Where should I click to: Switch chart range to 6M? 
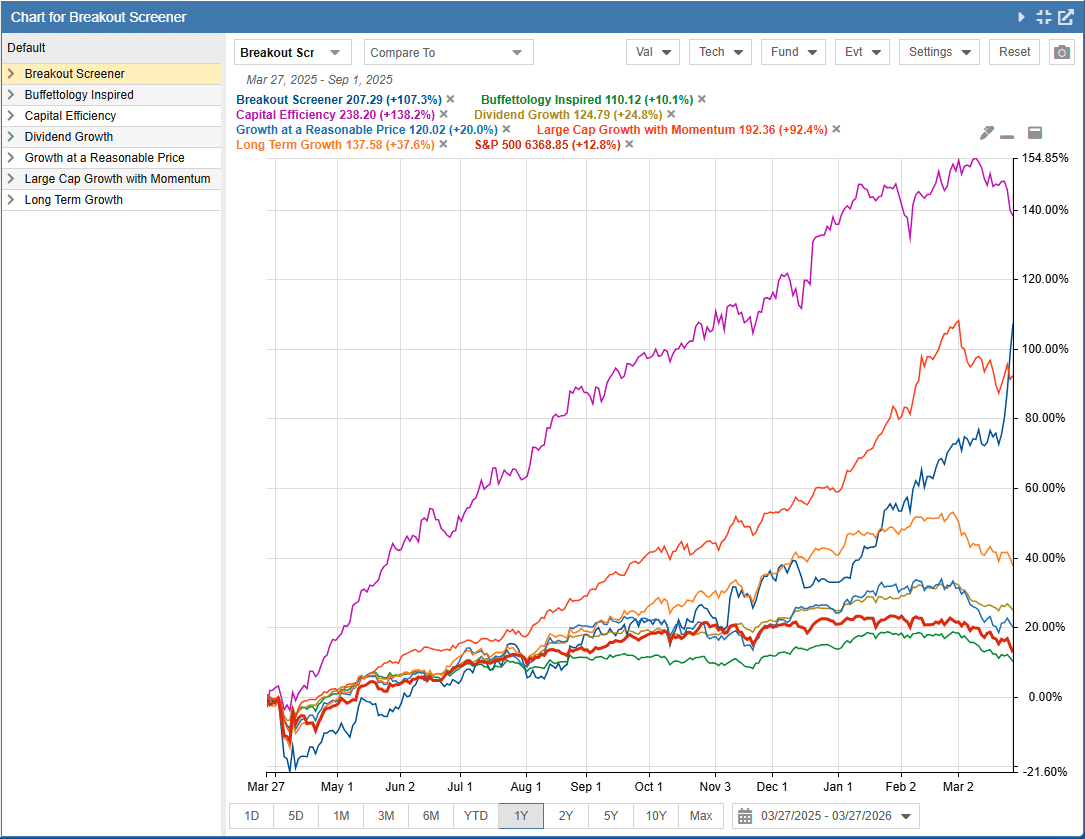tap(431, 816)
